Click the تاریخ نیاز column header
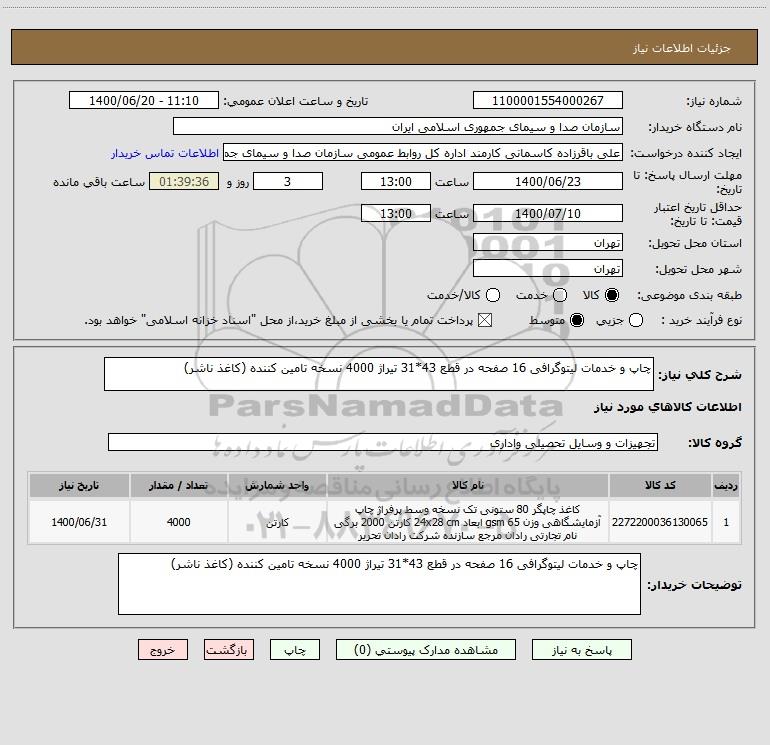This screenshot has width=770, height=745. [x=79, y=485]
